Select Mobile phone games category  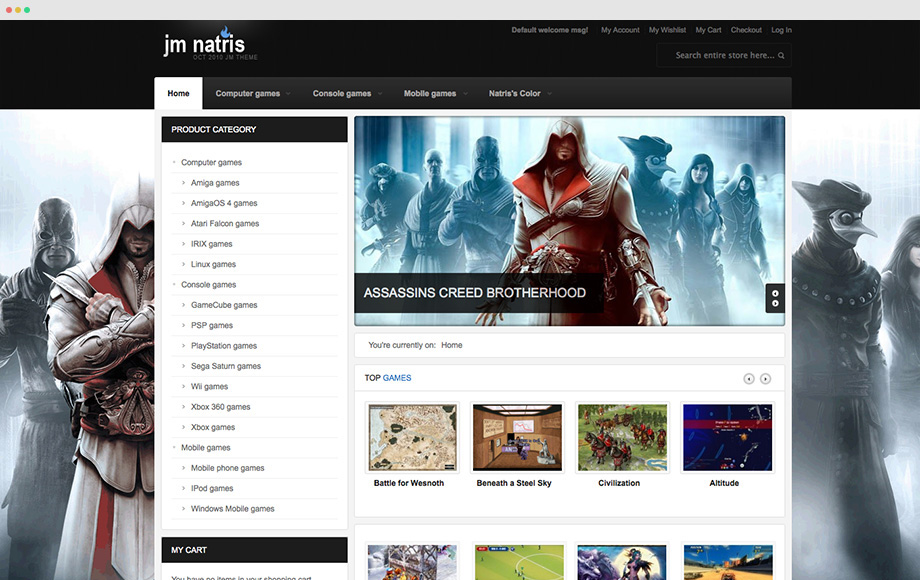click(x=228, y=468)
